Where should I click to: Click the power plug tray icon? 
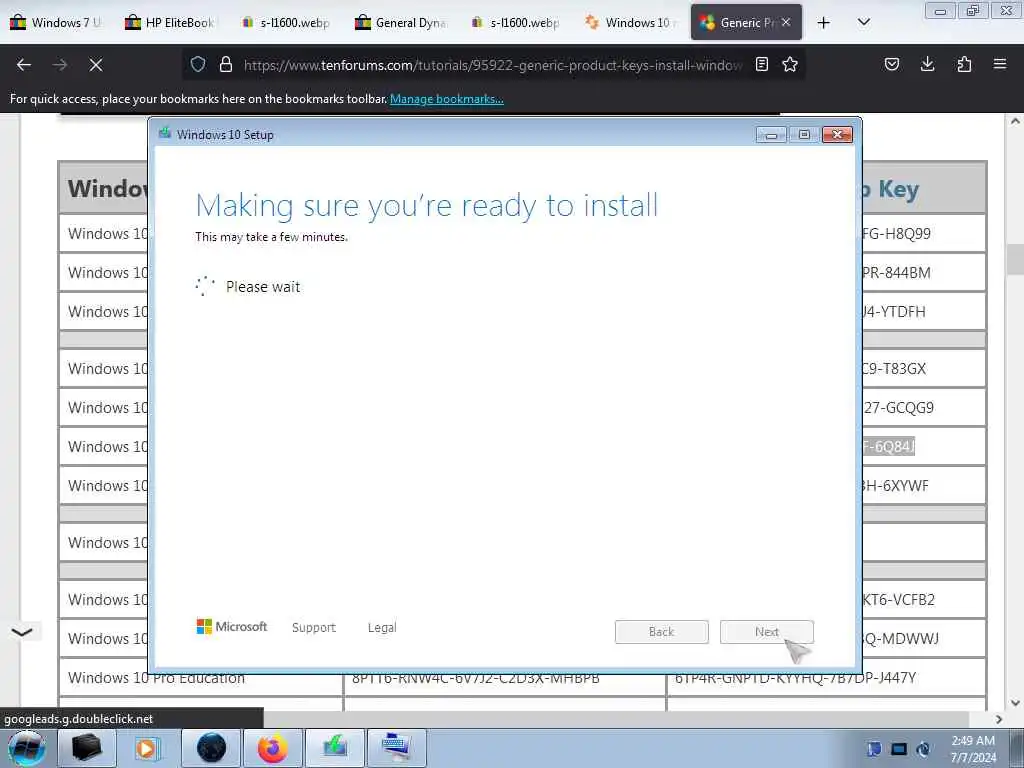point(923,749)
